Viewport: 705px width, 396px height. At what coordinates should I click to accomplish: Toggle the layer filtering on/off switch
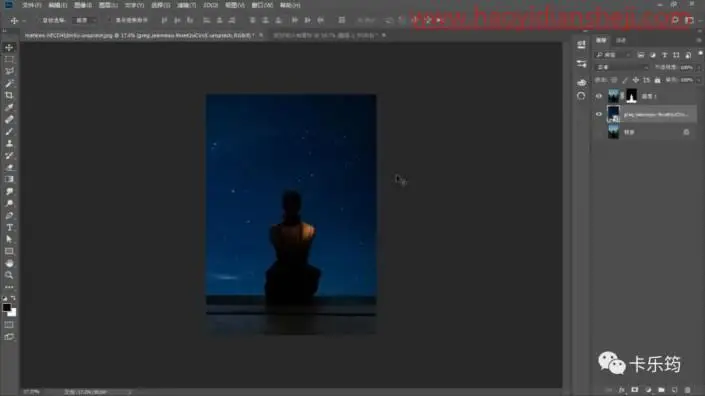click(700, 53)
